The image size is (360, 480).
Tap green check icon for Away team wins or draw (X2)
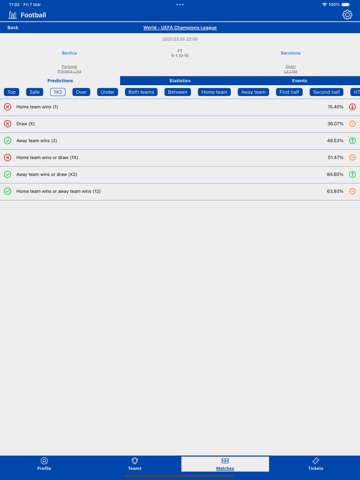coord(7,174)
